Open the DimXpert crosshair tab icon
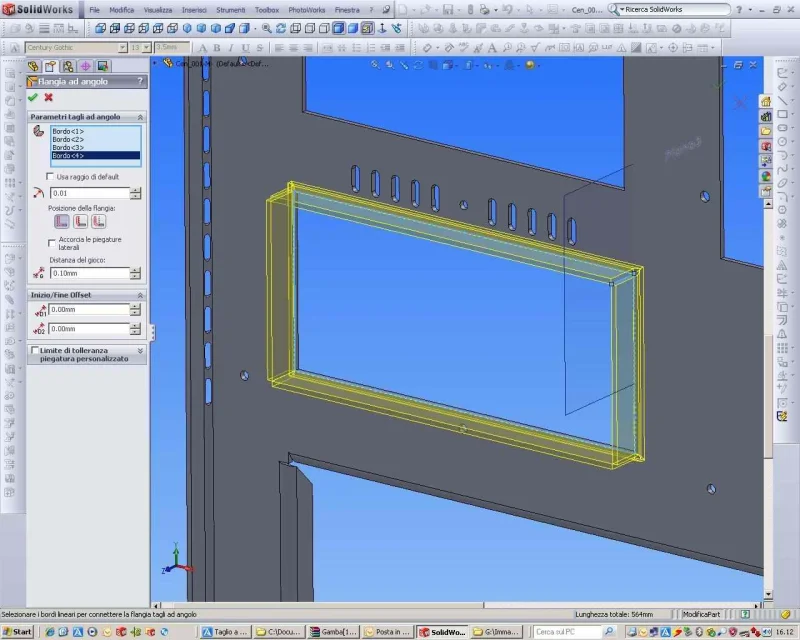 (85, 66)
